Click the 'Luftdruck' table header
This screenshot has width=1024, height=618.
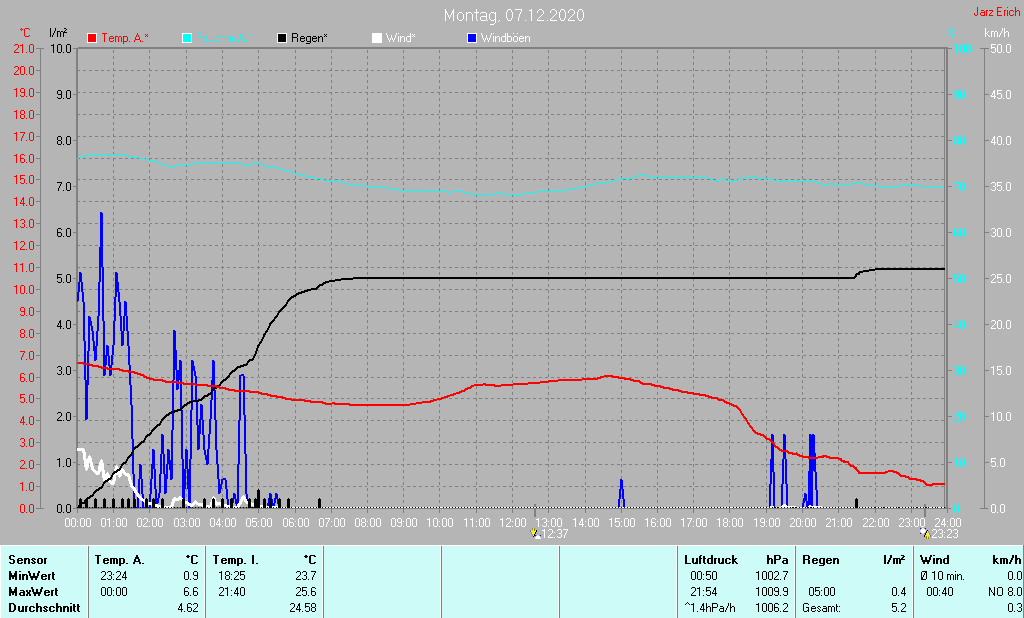click(711, 560)
